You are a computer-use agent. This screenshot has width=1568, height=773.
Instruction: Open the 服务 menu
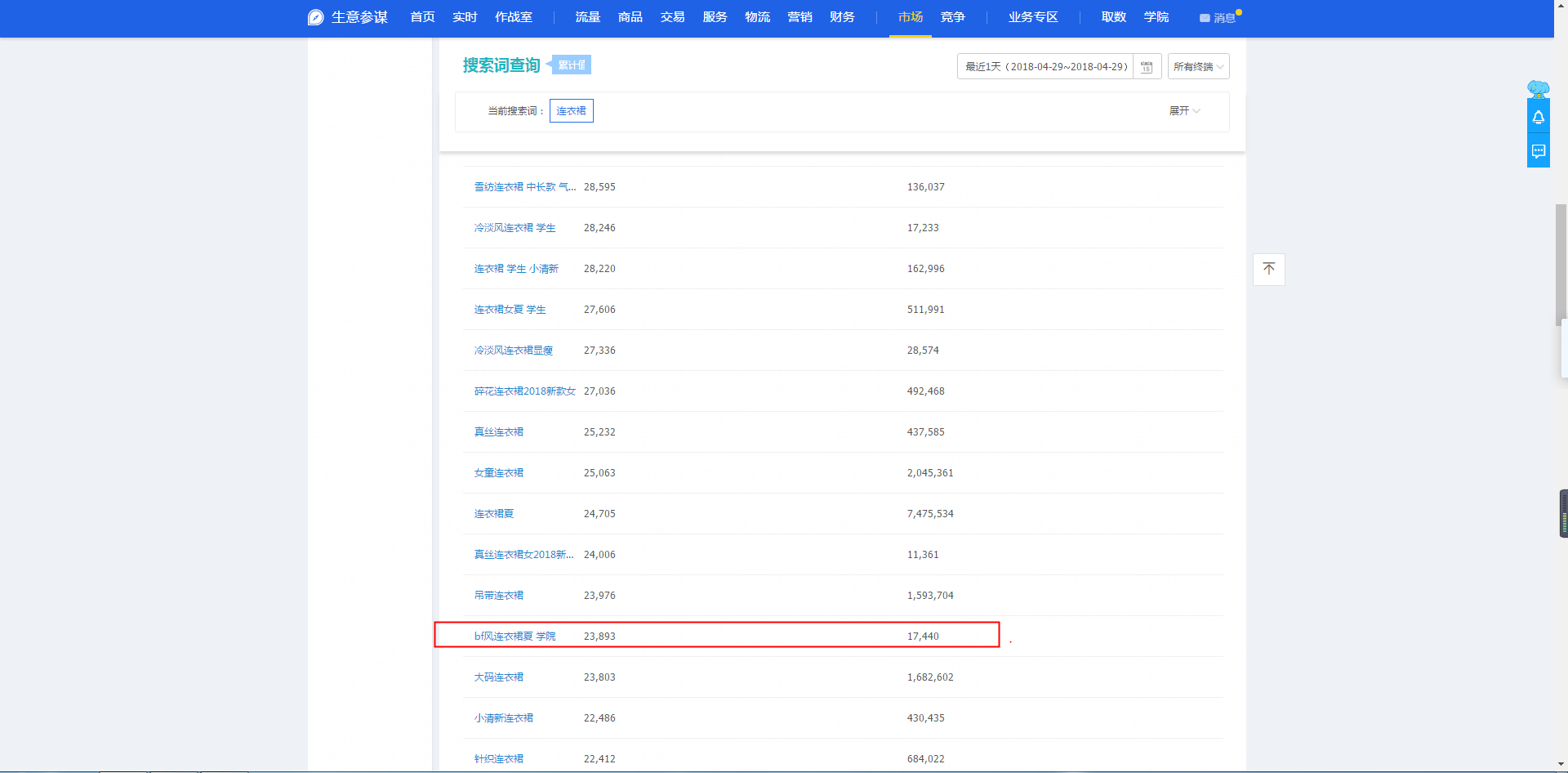coord(715,17)
